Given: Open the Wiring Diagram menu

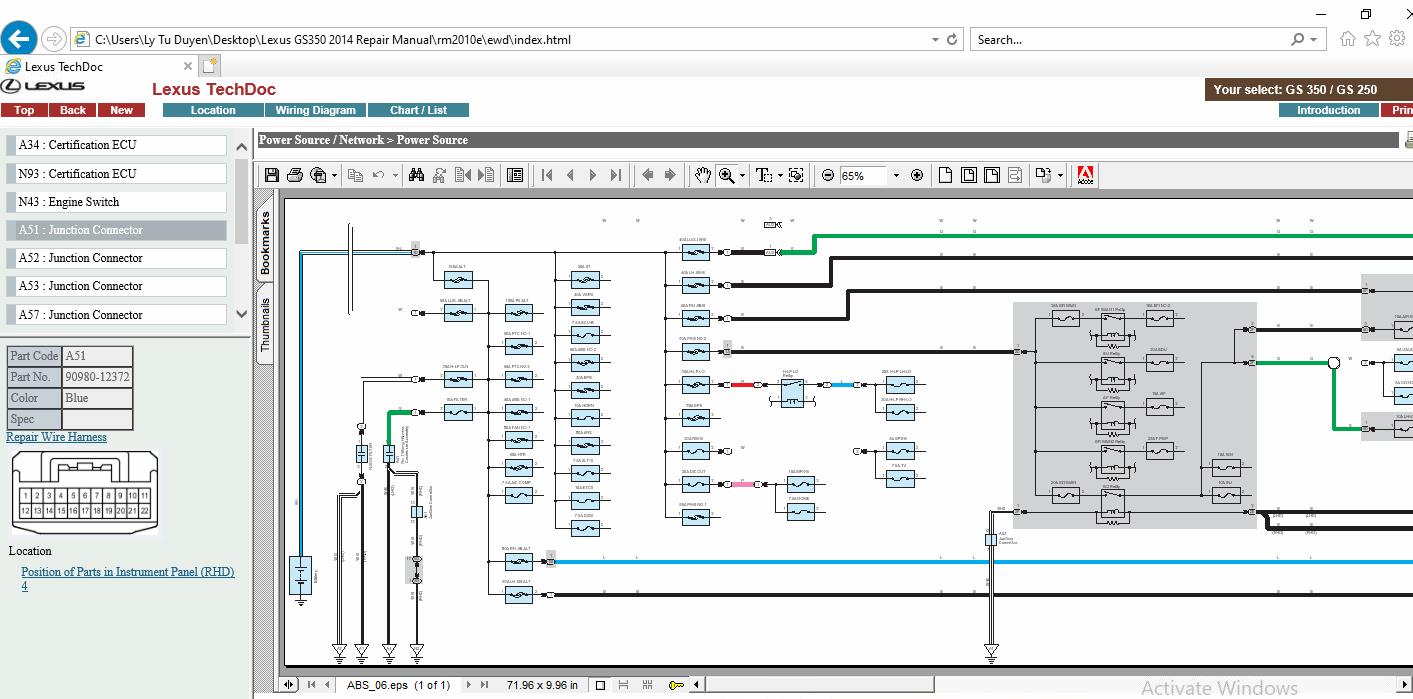Looking at the screenshot, I should [x=315, y=110].
